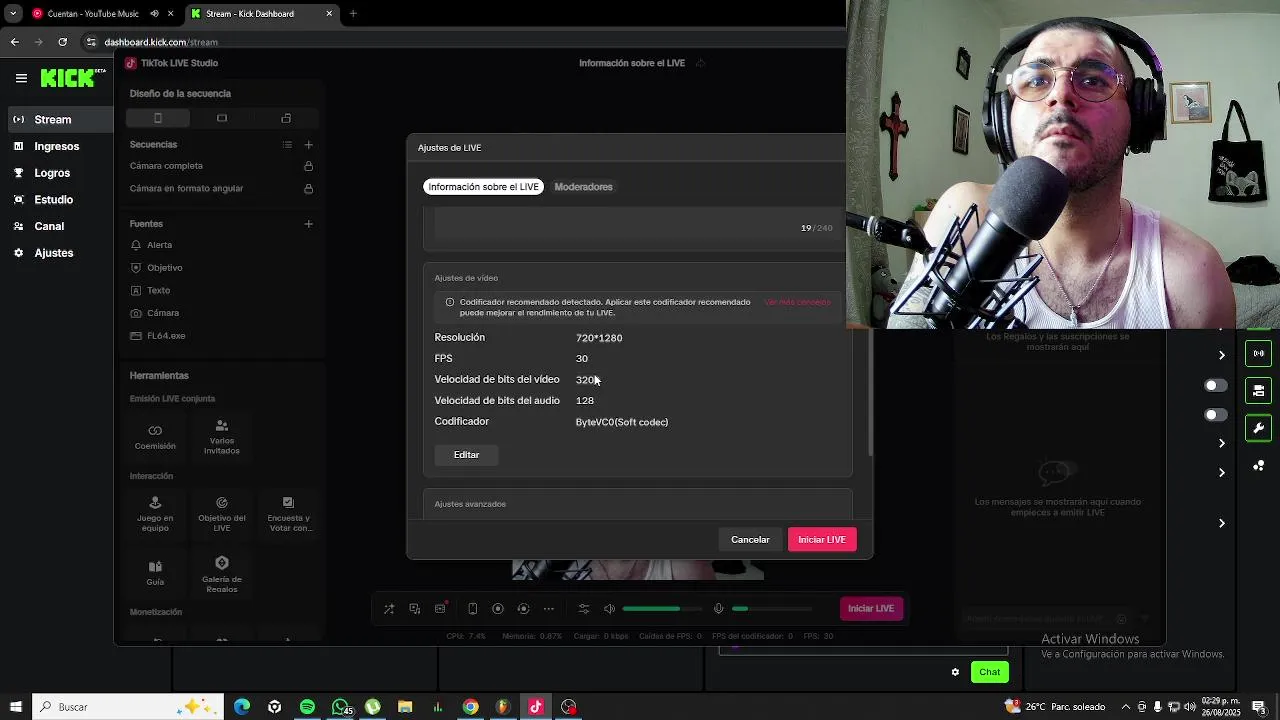Toggle the upper Kick dashboard switch
The height and width of the screenshot is (720, 1280).
coord(1215,386)
